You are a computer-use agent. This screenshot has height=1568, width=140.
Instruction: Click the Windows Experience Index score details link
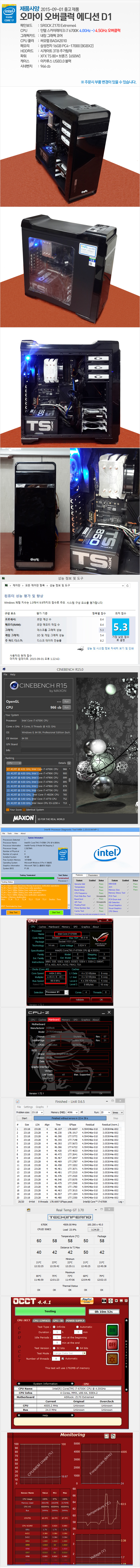coord(110,648)
